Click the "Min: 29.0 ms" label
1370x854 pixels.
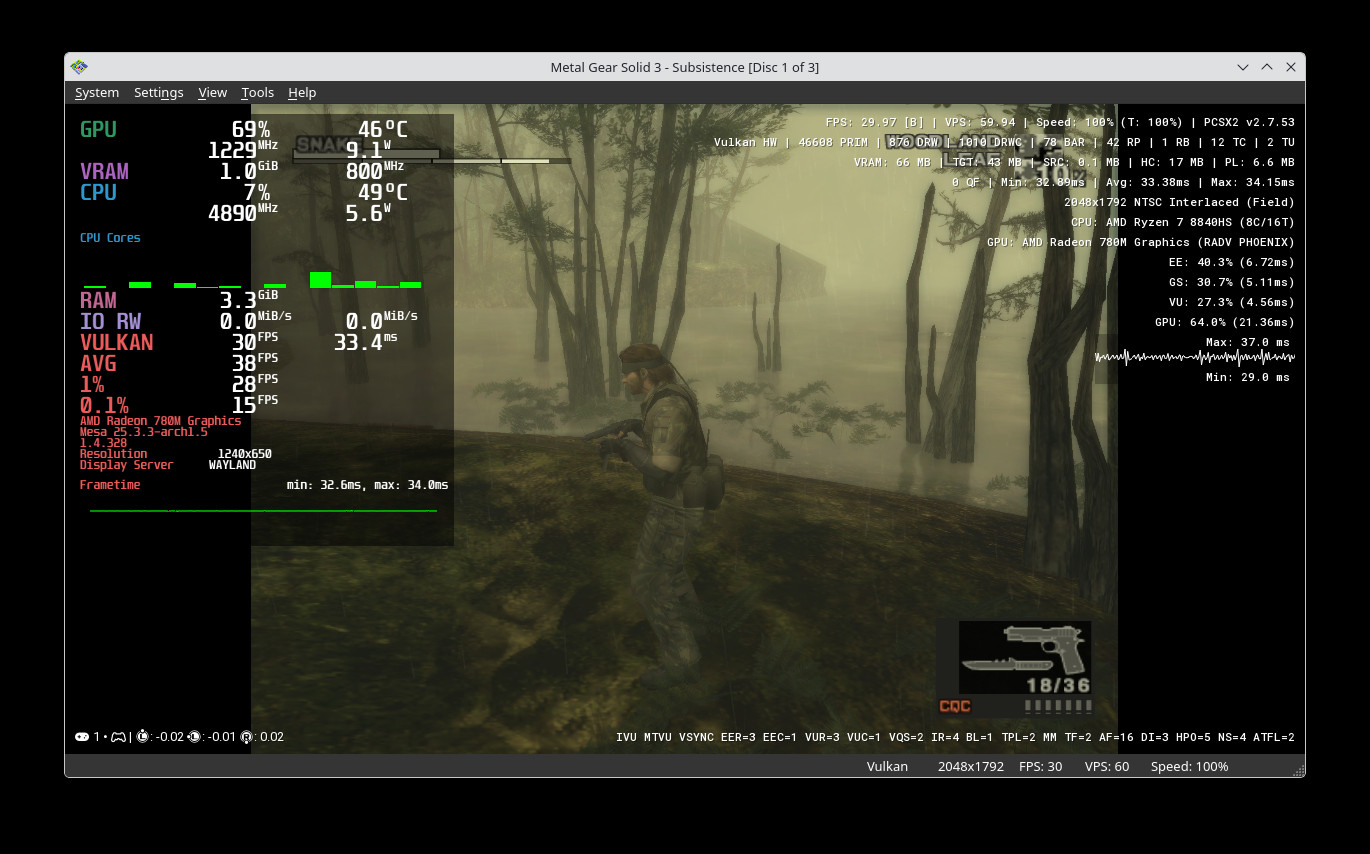1248,377
